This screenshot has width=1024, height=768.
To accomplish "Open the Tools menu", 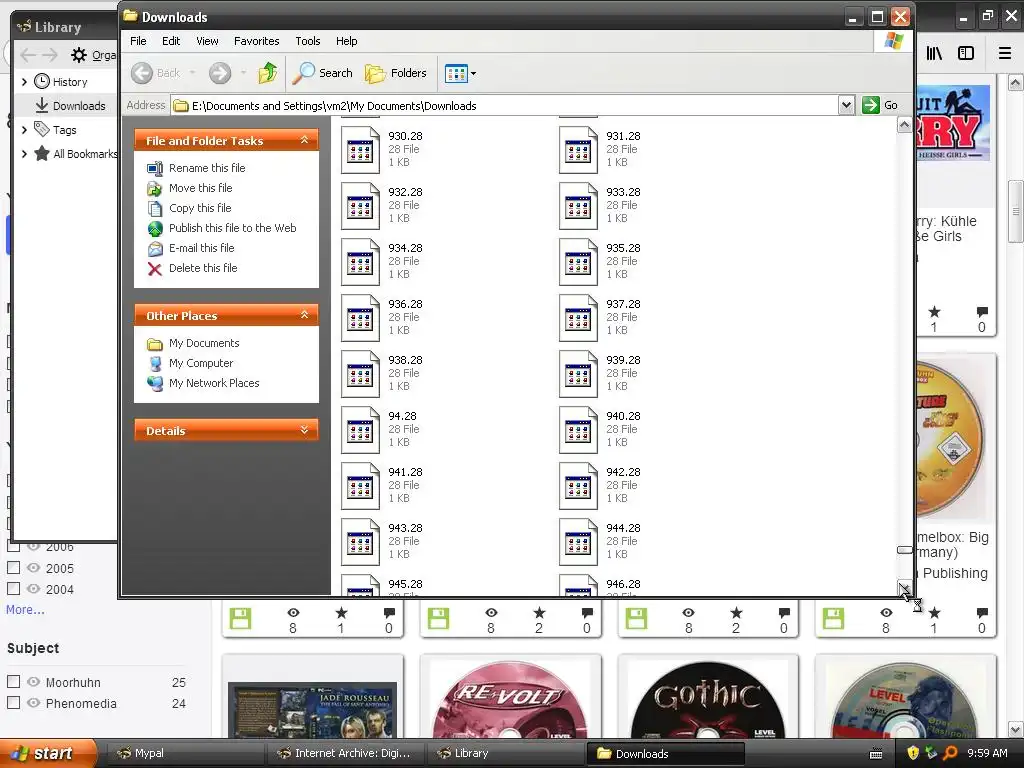I will coord(308,41).
